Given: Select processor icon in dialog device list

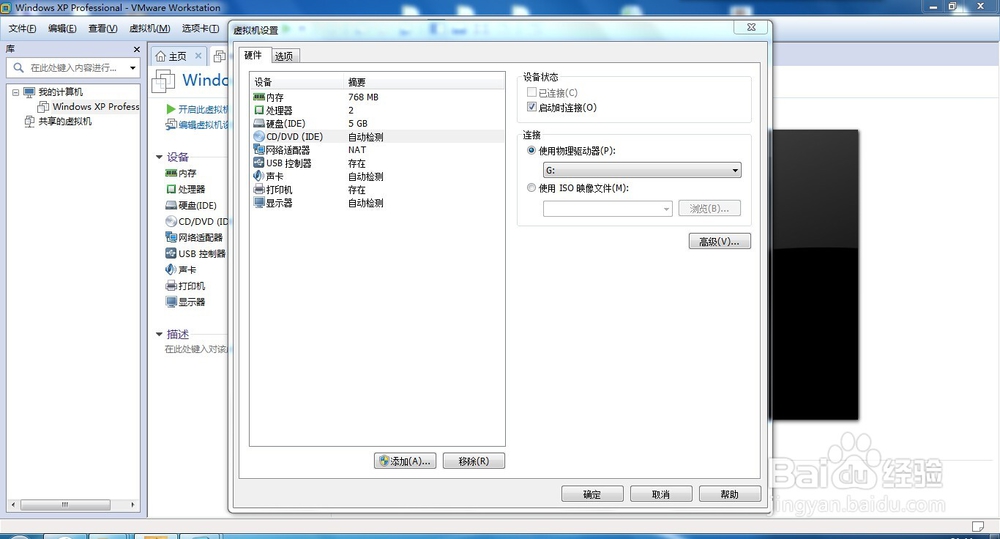Looking at the screenshot, I should click(x=259, y=110).
